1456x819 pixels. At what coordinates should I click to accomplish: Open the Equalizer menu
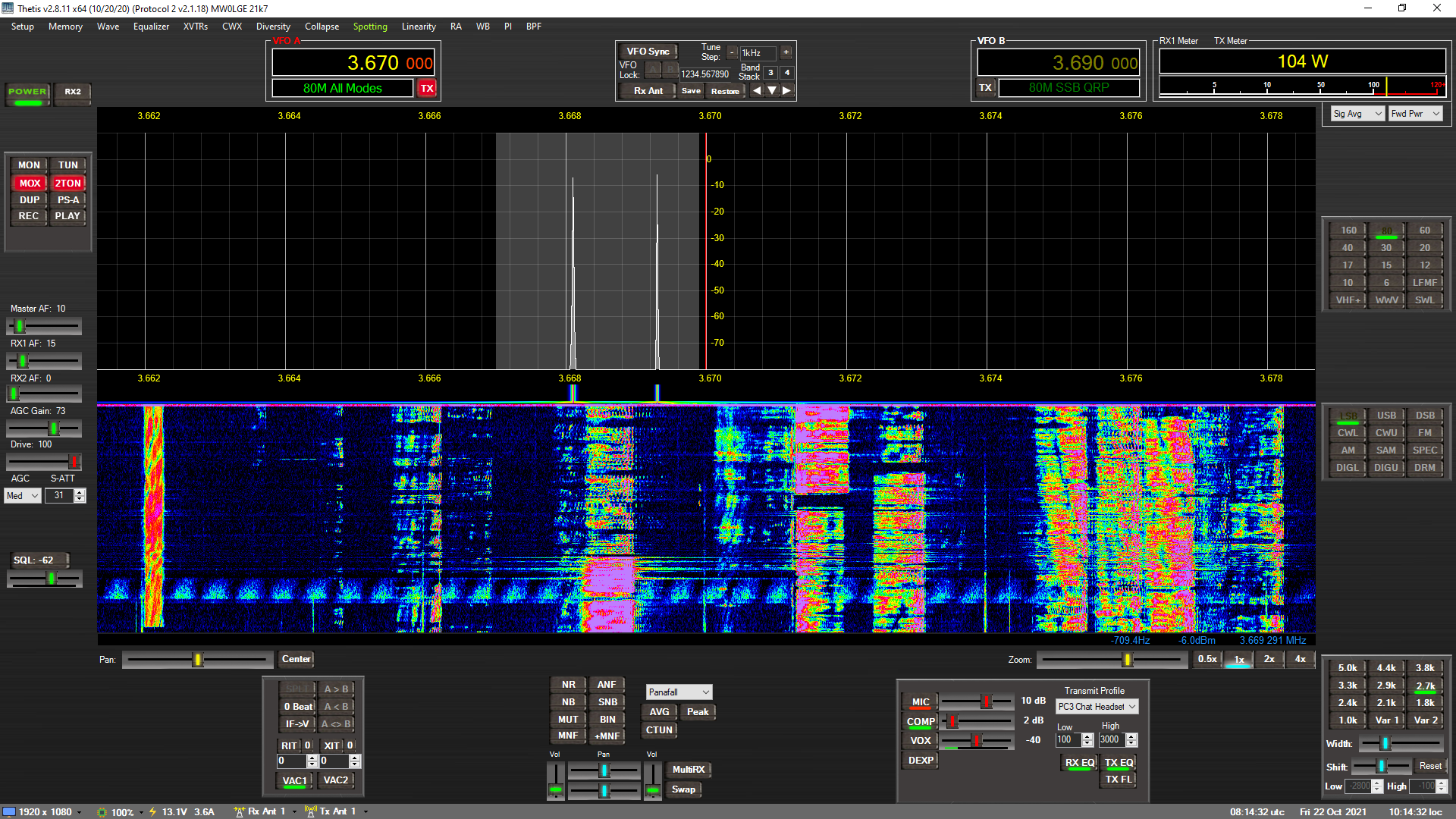pos(151,27)
